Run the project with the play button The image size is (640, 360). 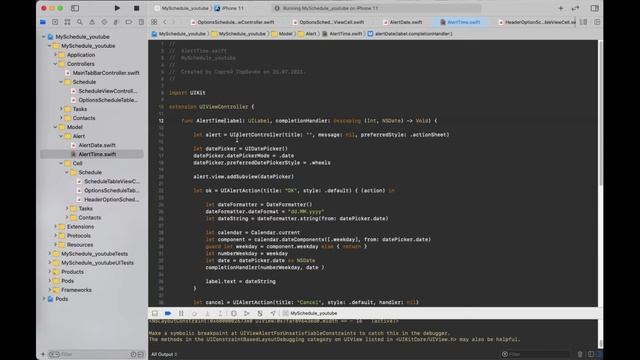coord(117,8)
